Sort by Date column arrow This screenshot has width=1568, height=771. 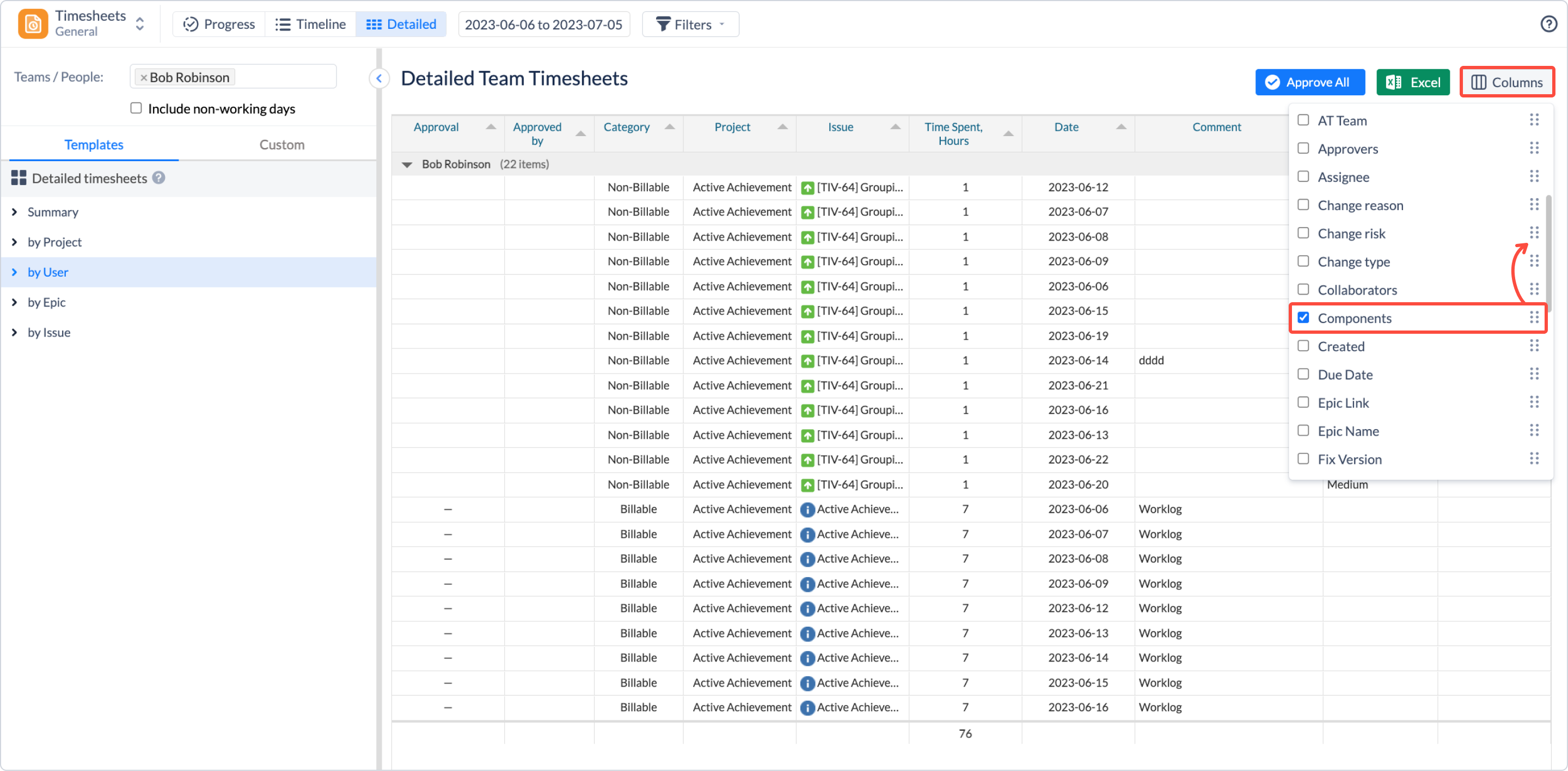tap(1120, 126)
